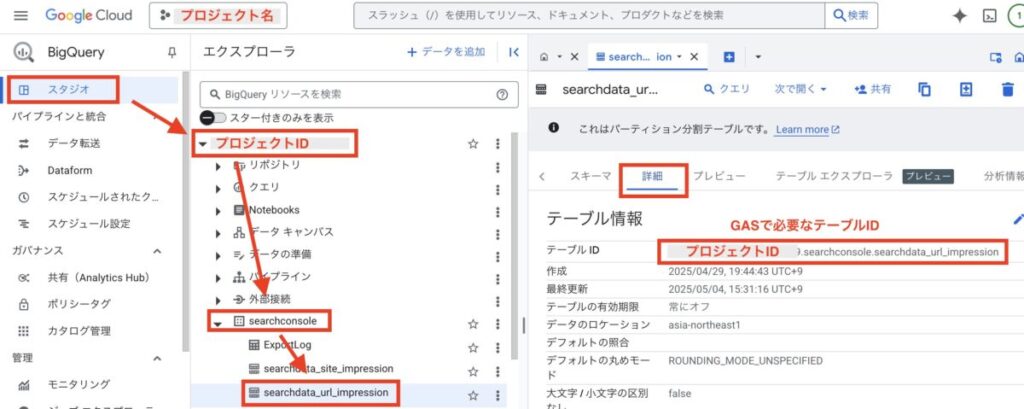Select the searchdata_site_impression table
This screenshot has width=1024, height=409.
(328, 368)
